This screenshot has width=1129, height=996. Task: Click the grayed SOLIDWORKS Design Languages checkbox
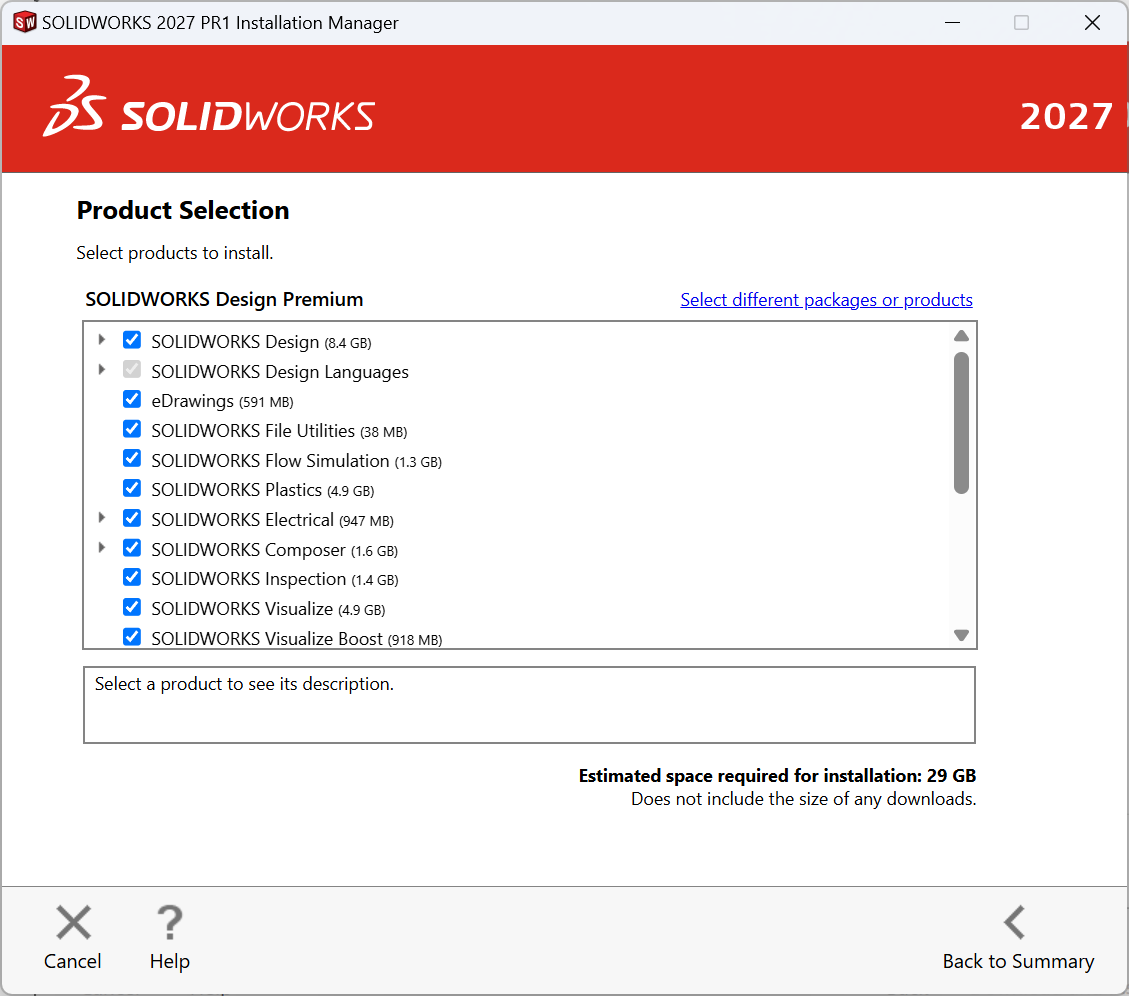[132, 369]
